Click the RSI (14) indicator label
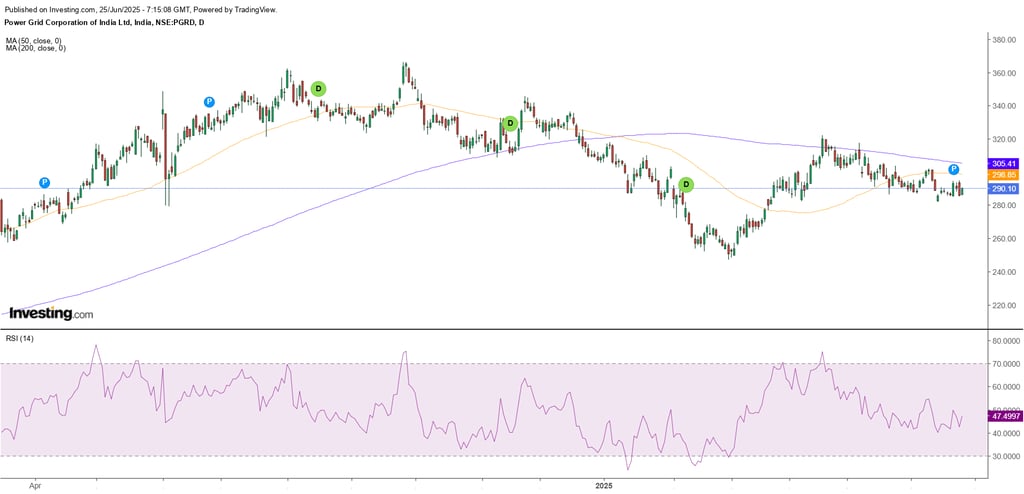Screen dimensions: 1024x494 click(18, 338)
